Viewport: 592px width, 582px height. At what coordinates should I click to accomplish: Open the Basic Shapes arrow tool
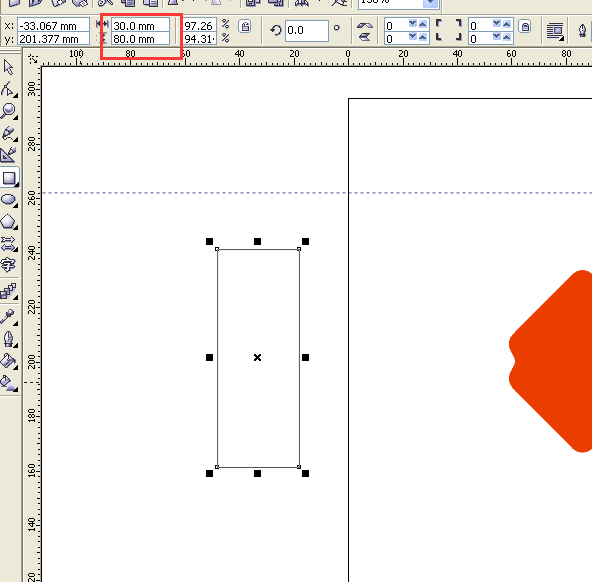pyautogui.click(x=8, y=243)
